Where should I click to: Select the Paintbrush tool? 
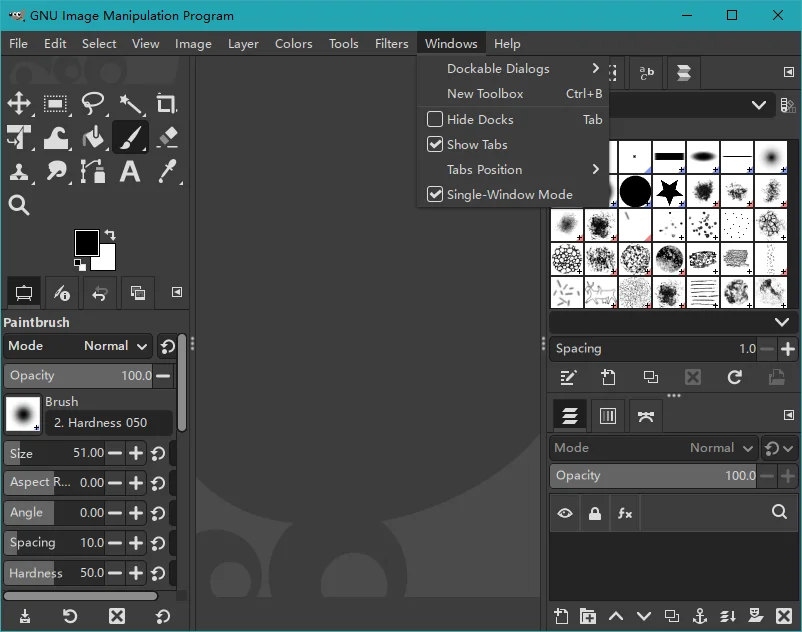tap(130, 137)
